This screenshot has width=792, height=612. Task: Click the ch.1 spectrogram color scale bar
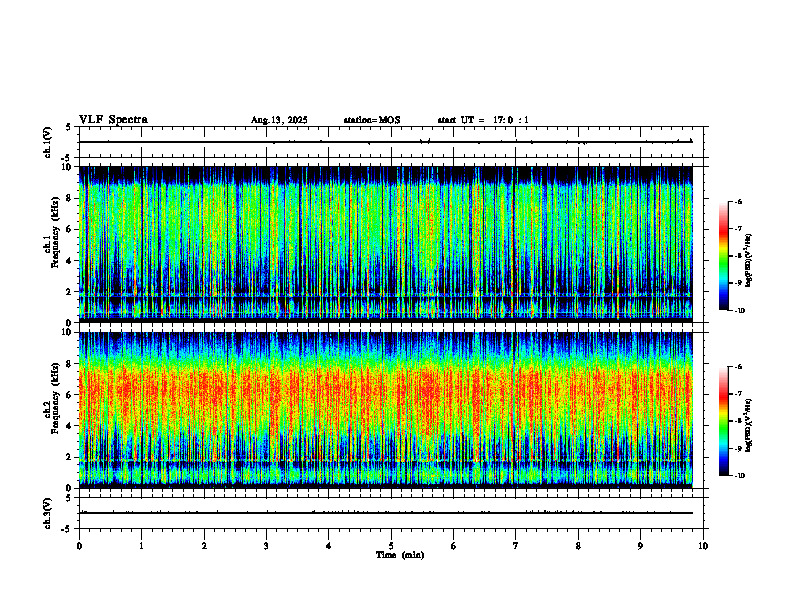tap(723, 256)
